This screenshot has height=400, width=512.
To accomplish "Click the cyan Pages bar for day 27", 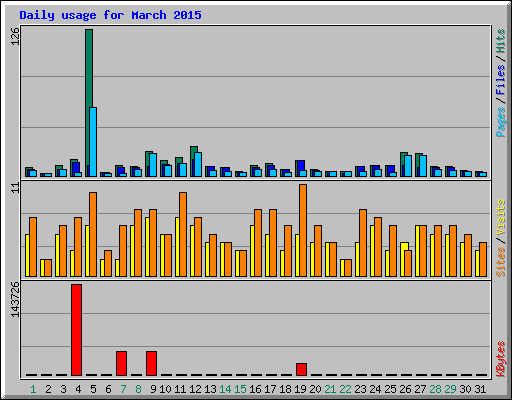I will pyautogui.click(x=423, y=166).
